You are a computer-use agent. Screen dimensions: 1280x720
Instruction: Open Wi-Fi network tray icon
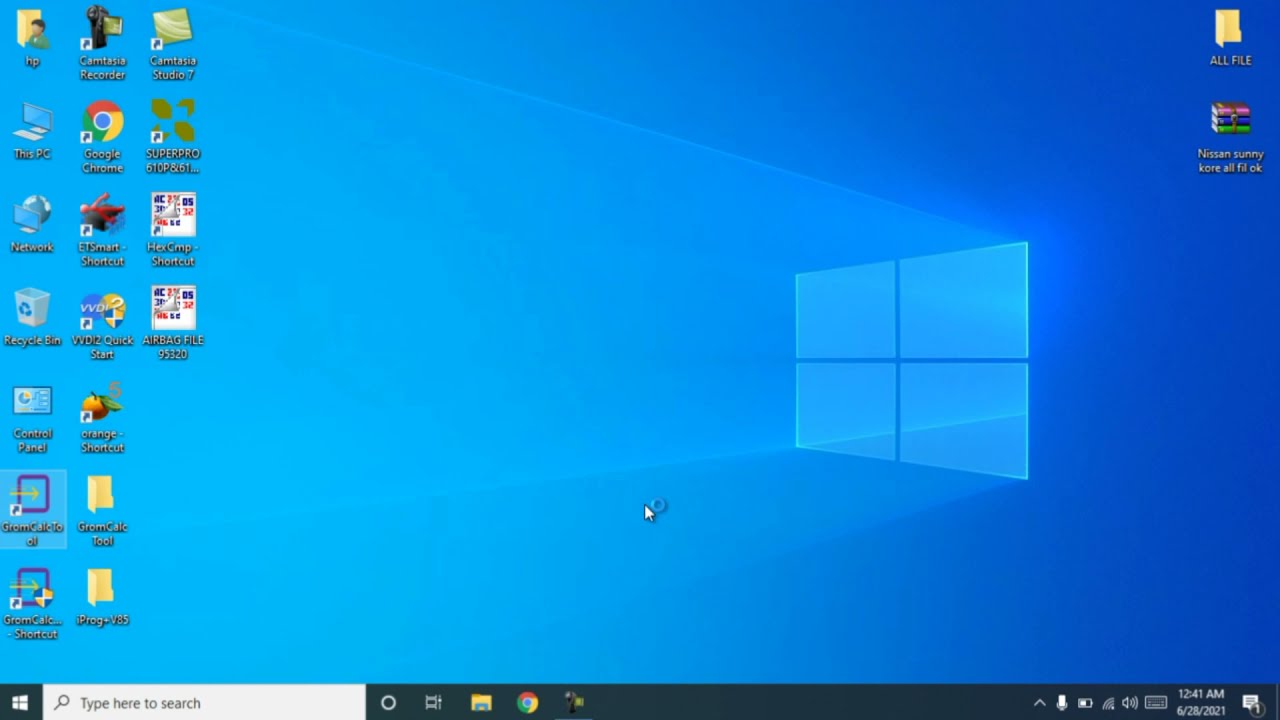[1108, 703]
